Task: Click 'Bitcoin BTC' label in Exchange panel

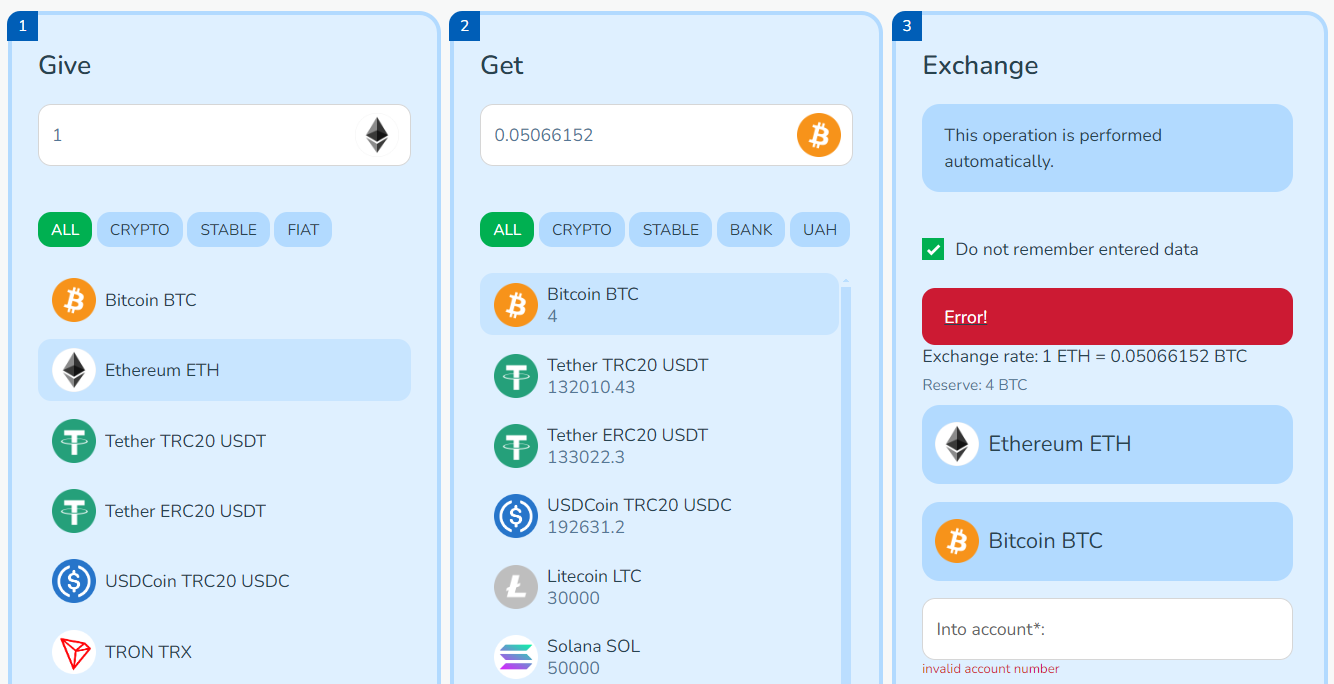Action: 1045,541
